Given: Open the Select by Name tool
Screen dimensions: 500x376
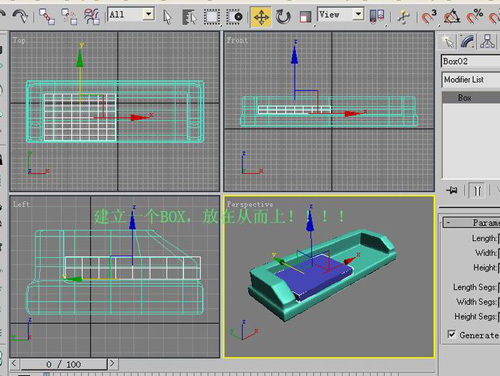Looking at the screenshot, I should 190,17.
